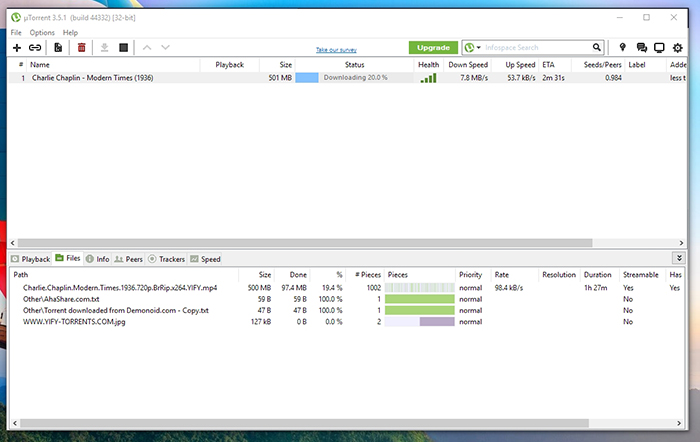Click the search magnifier icon
Image resolution: width=700 pixels, height=442 pixels.
[x=596, y=47]
